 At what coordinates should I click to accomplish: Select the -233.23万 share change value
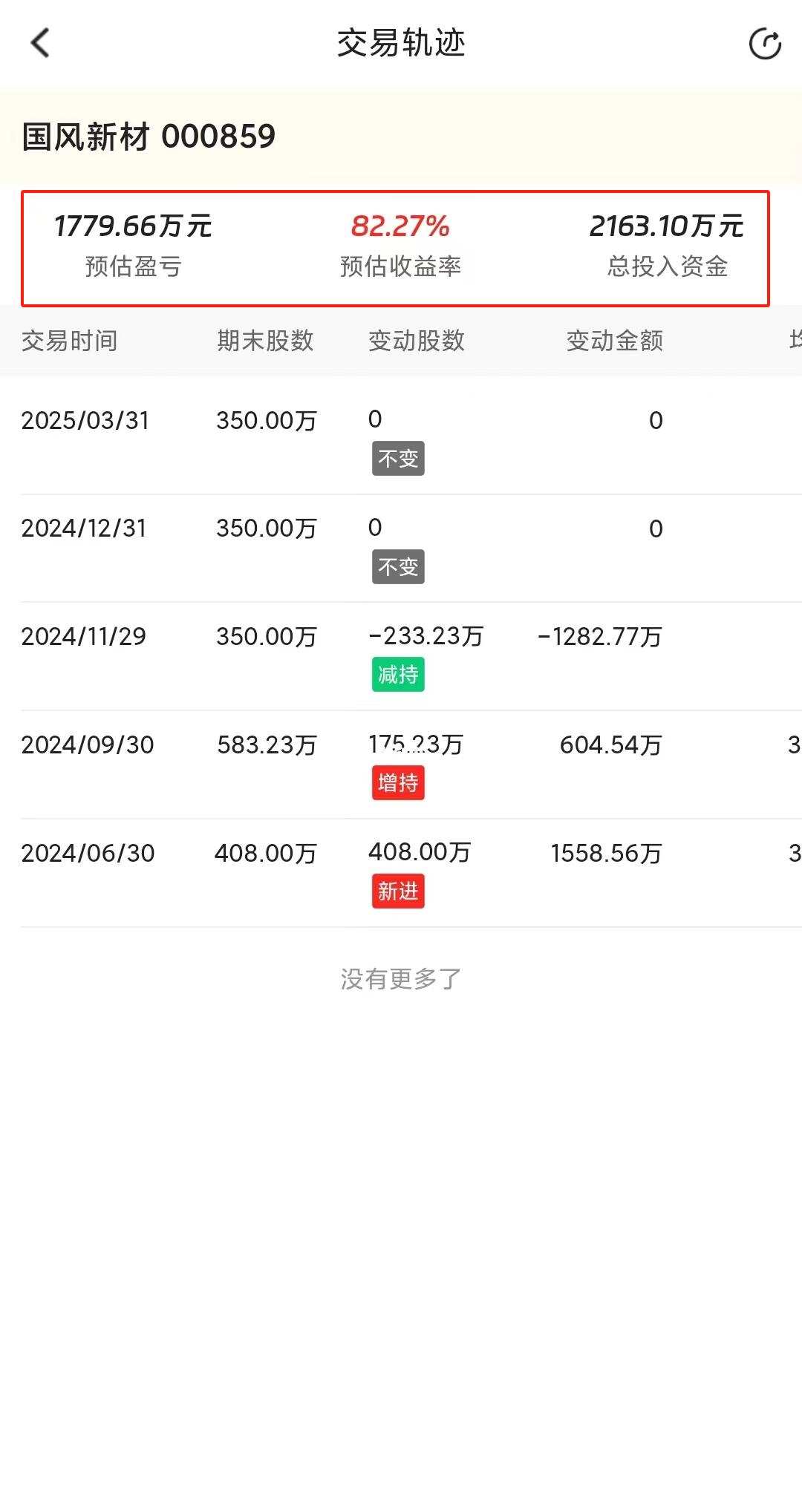[x=426, y=636]
